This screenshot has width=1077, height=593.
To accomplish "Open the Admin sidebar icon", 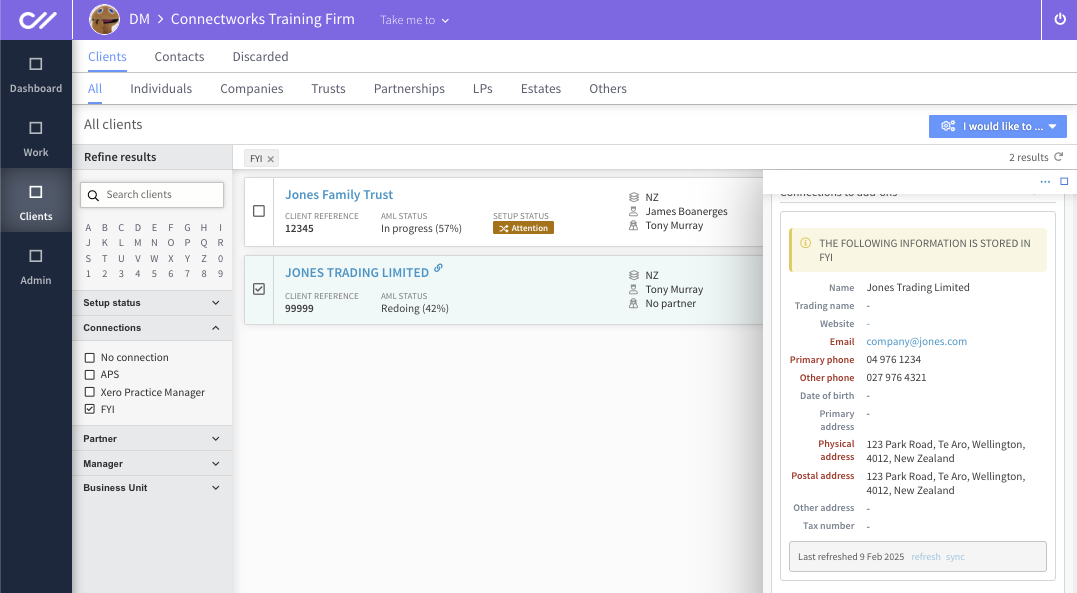I will [x=36, y=256].
